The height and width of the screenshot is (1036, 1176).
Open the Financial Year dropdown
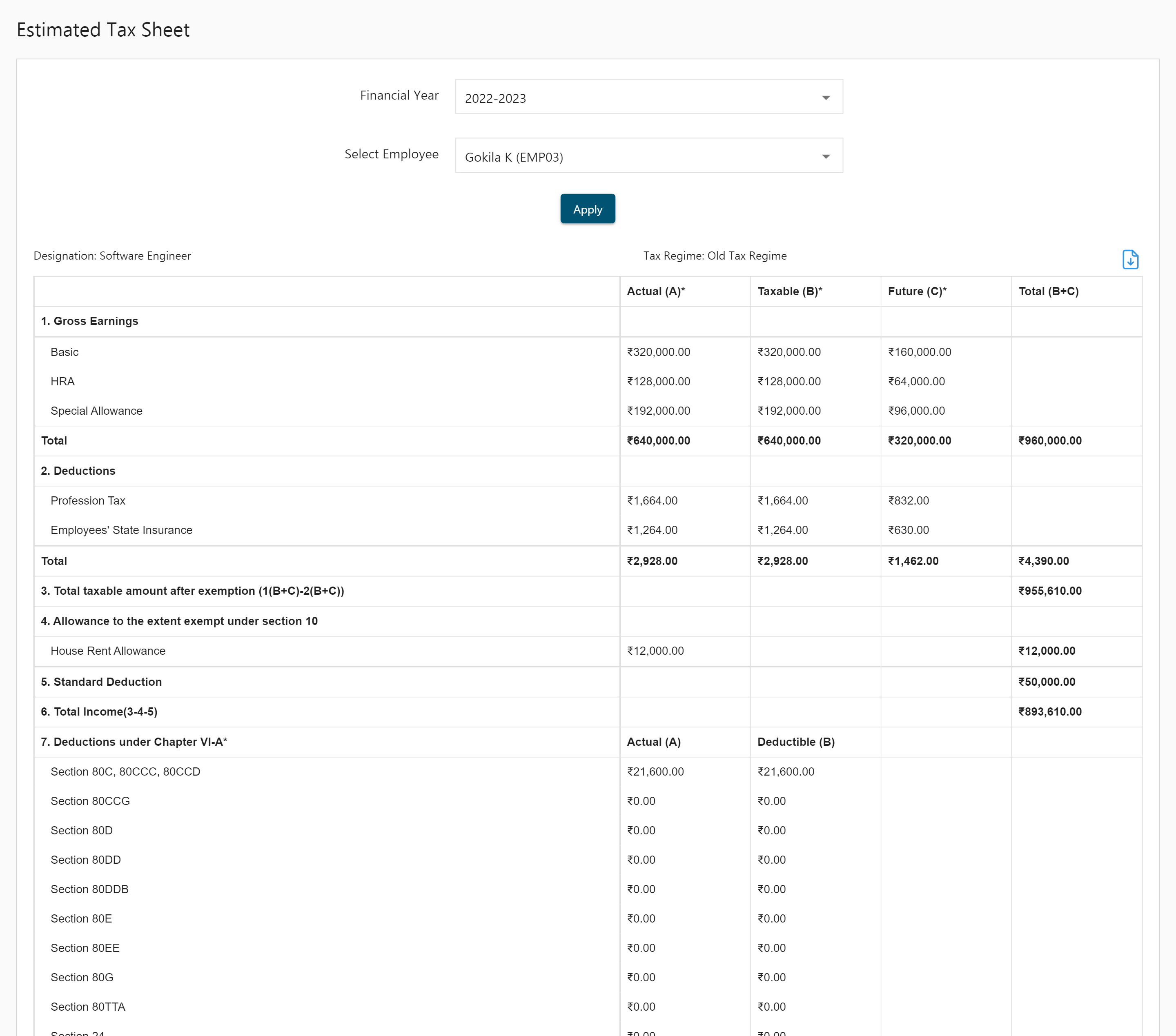(x=649, y=97)
